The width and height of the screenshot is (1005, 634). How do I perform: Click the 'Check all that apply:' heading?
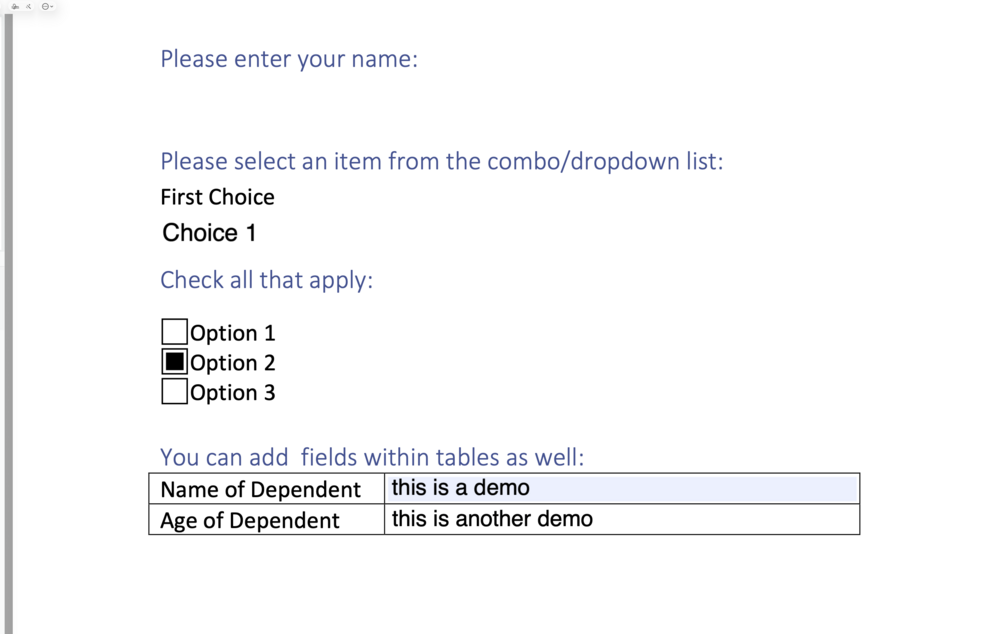coord(266,280)
